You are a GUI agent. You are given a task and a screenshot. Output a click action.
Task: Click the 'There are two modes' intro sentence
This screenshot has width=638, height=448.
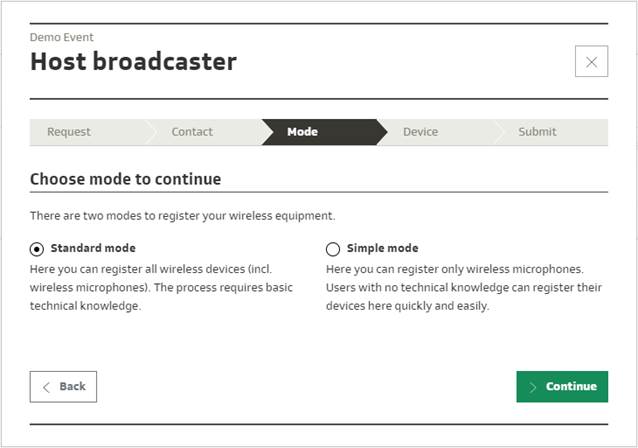click(182, 216)
